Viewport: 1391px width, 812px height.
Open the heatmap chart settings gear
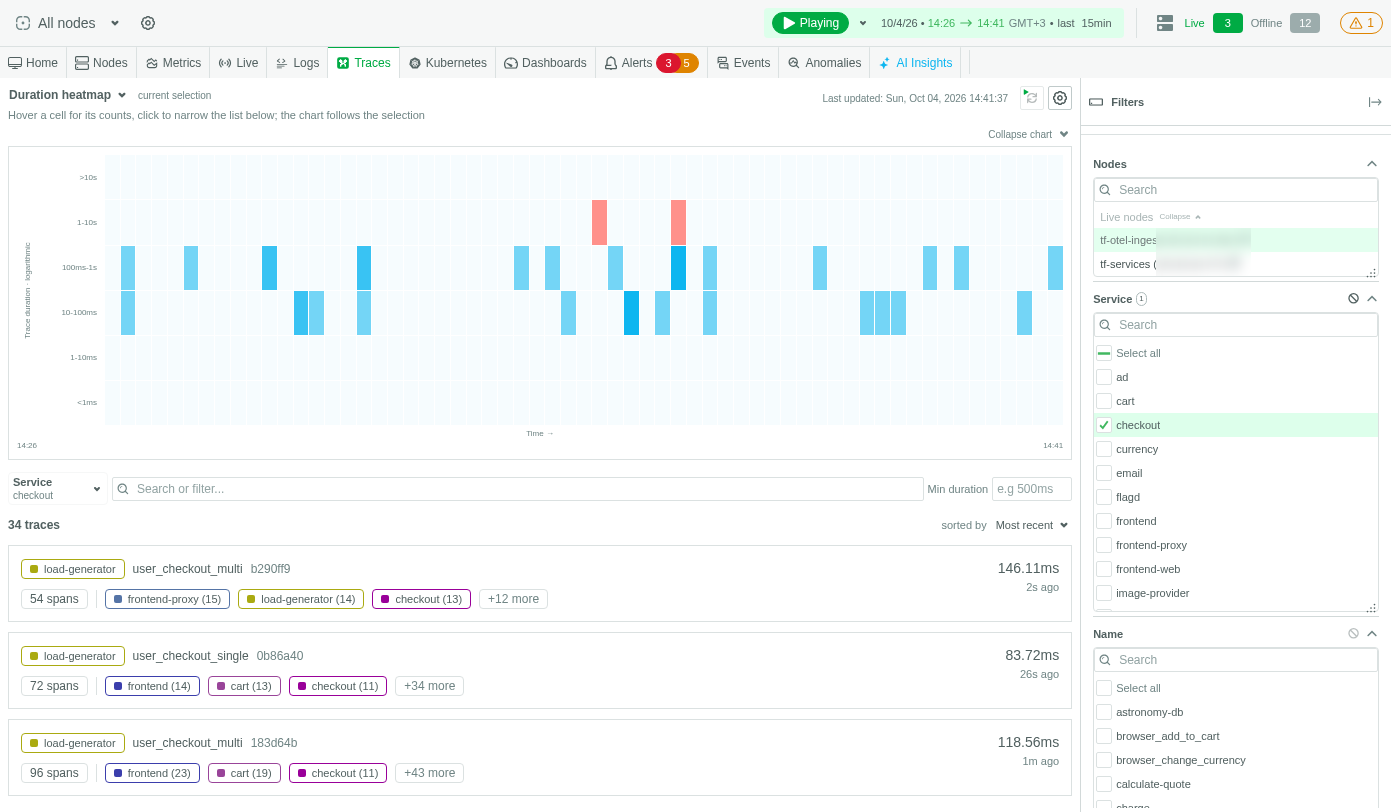click(1060, 98)
